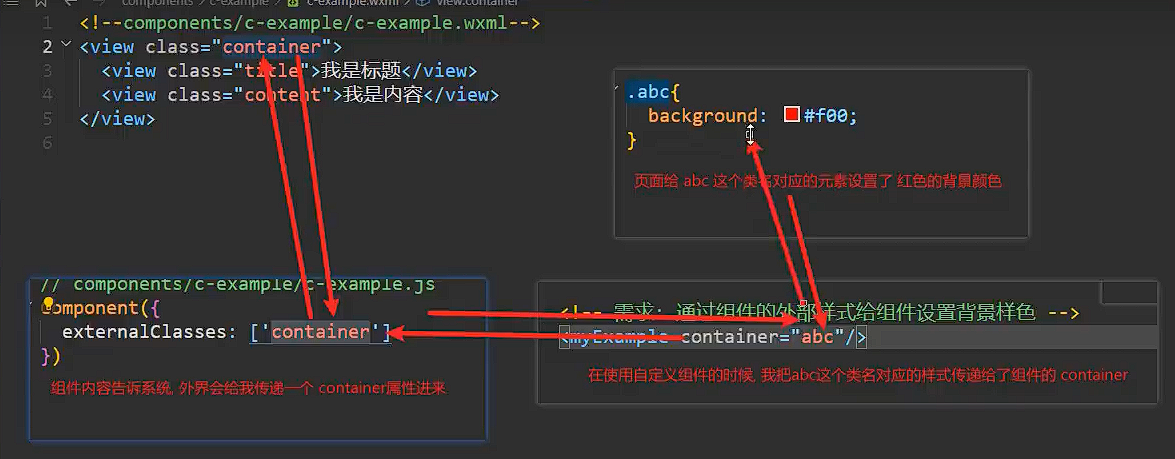The width and height of the screenshot is (1175, 459).
Task: Click the myExample tag name
Action: 619,338
